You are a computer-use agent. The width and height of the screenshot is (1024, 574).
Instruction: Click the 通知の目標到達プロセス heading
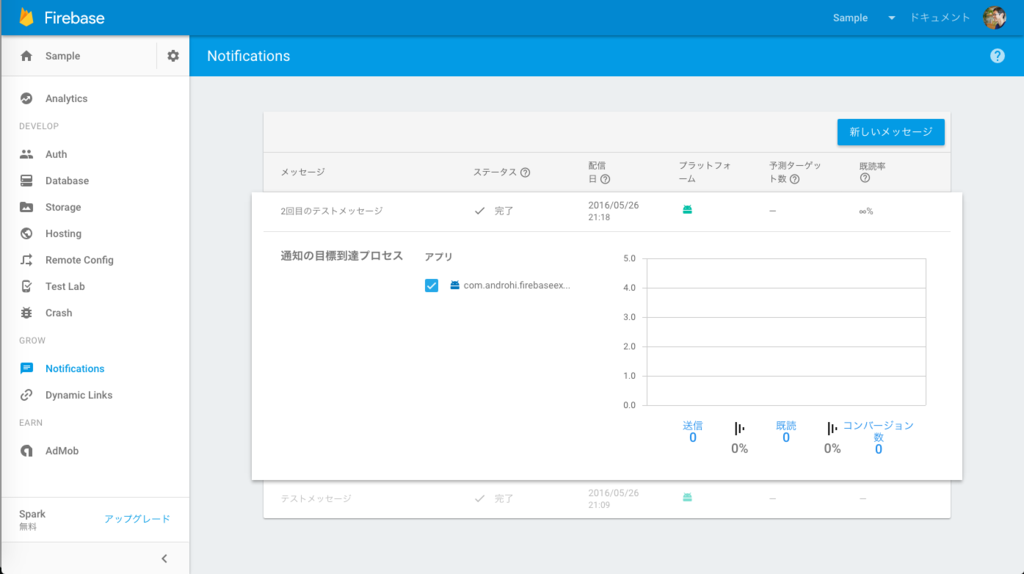pos(342,256)
